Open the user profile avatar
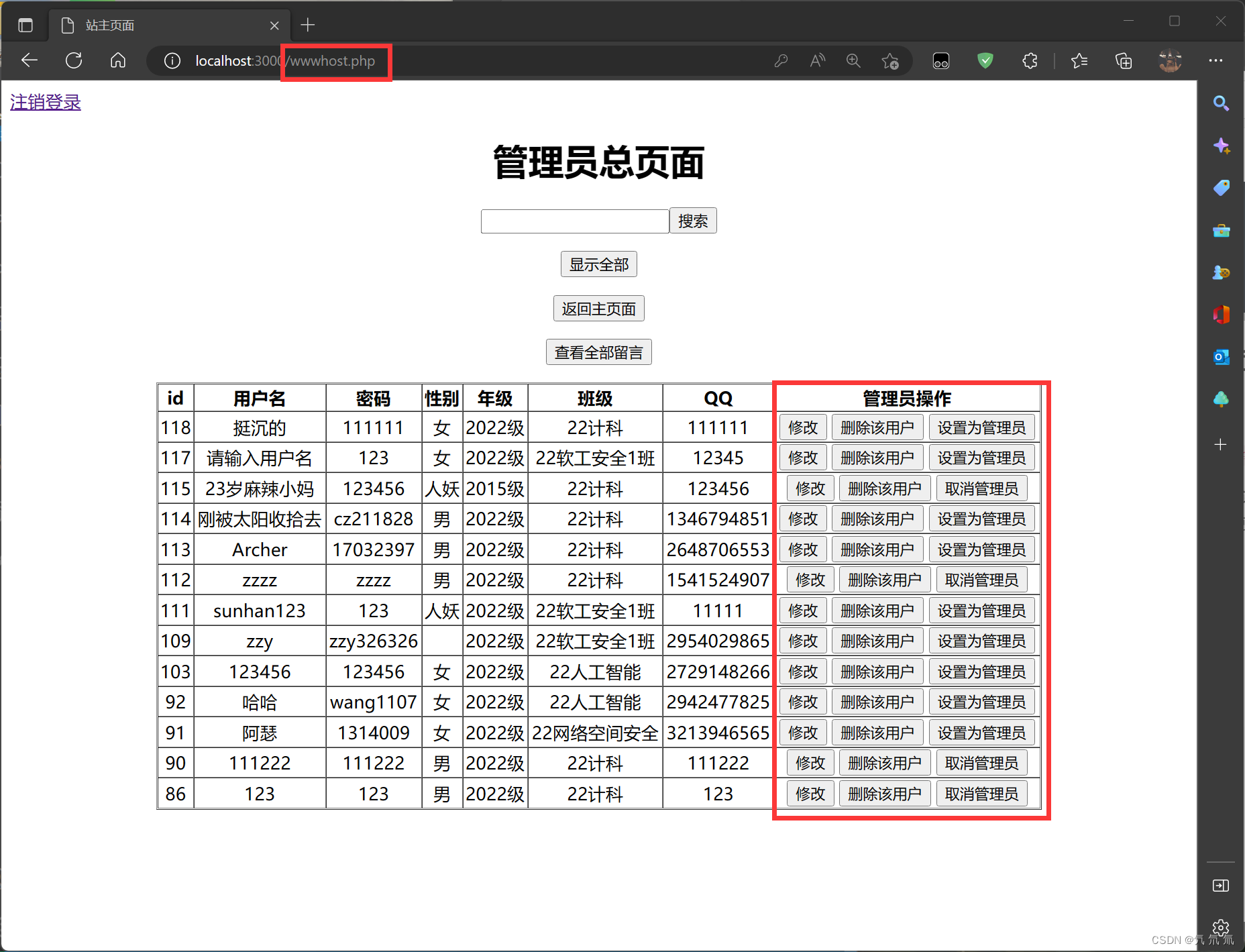This screenshot has width=1245, height=952. 1170,61
